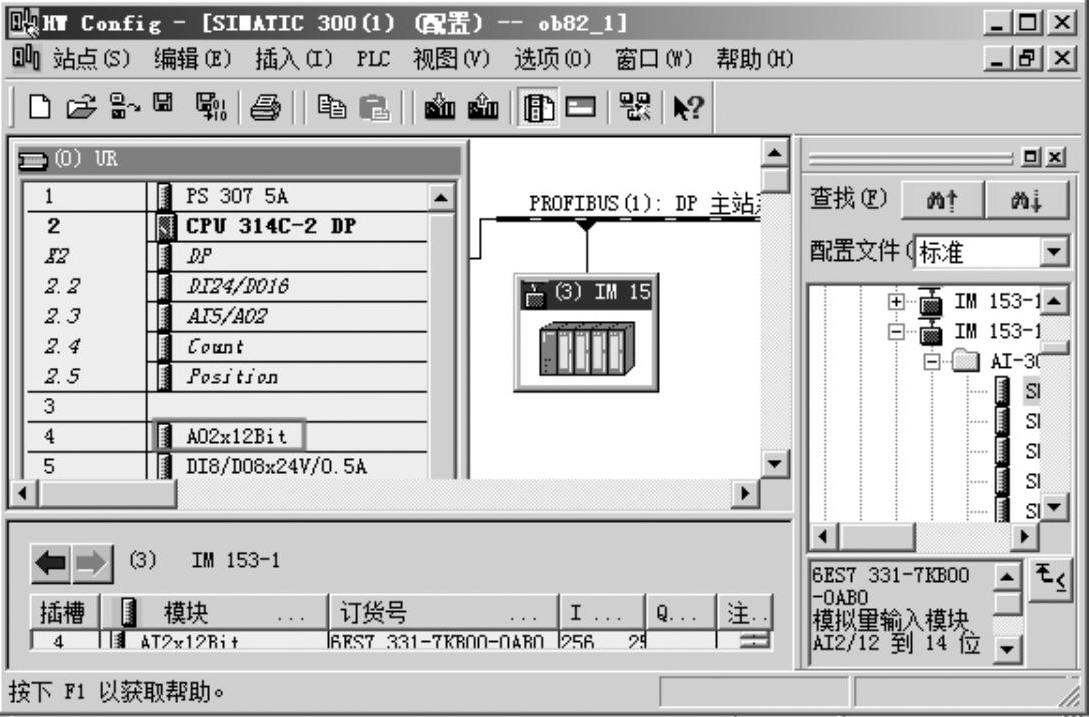
Task: Toggle the hardware catalog icon
Action: (538, 108)
